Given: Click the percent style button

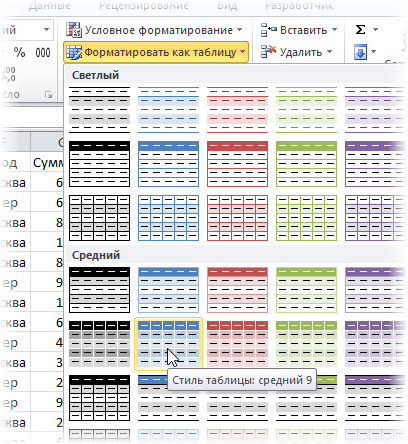Looking at the screenshot, I should [19, 52].
